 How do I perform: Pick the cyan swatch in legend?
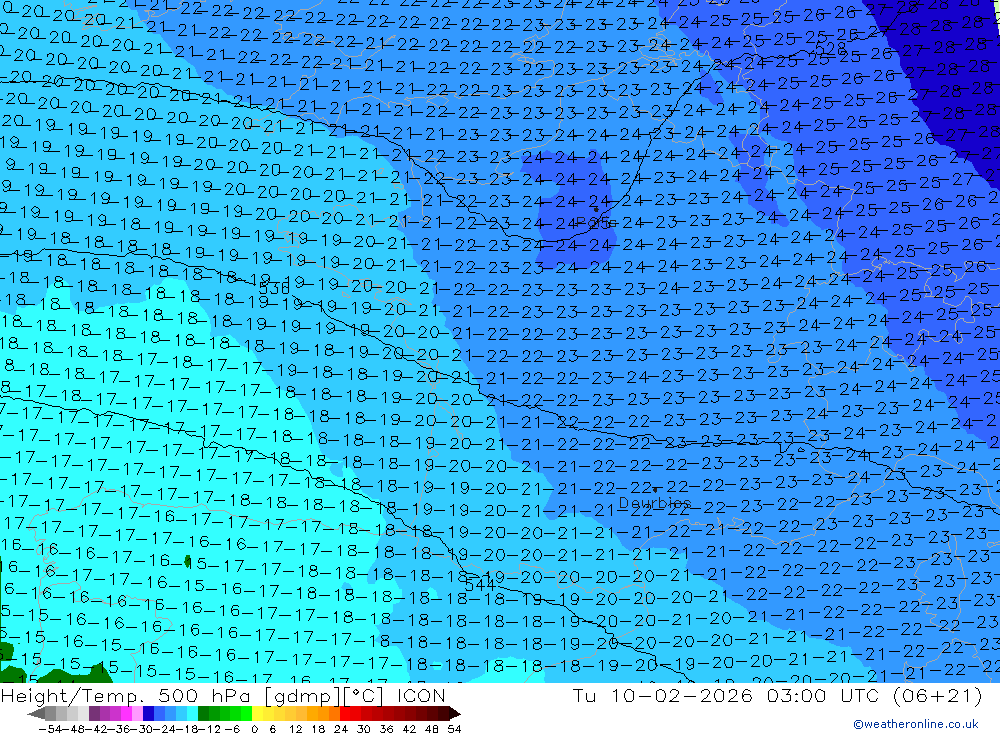tap(192, 713)
